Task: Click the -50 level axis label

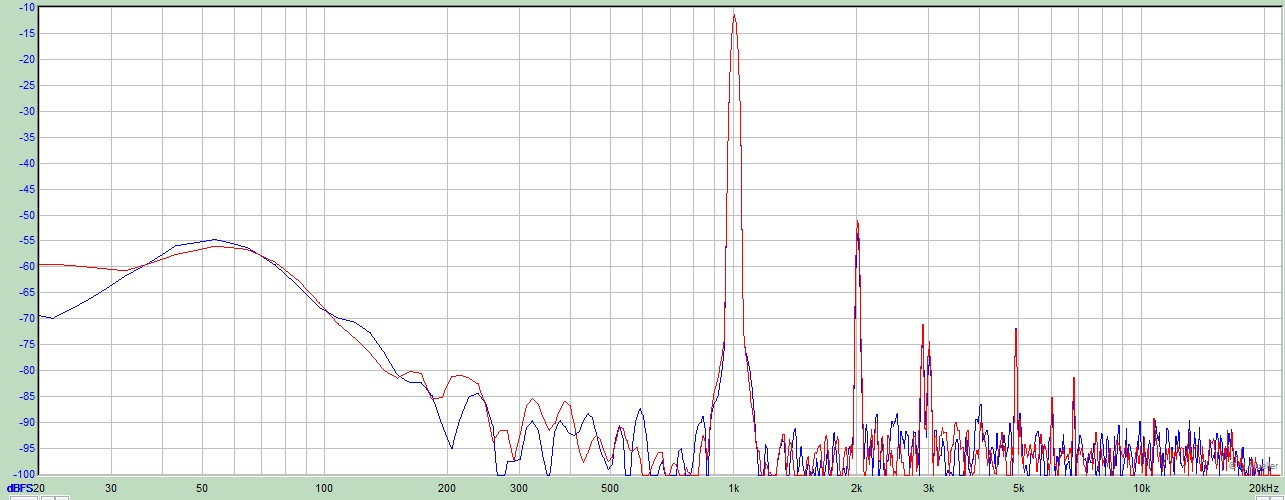Action: point(26,215)
